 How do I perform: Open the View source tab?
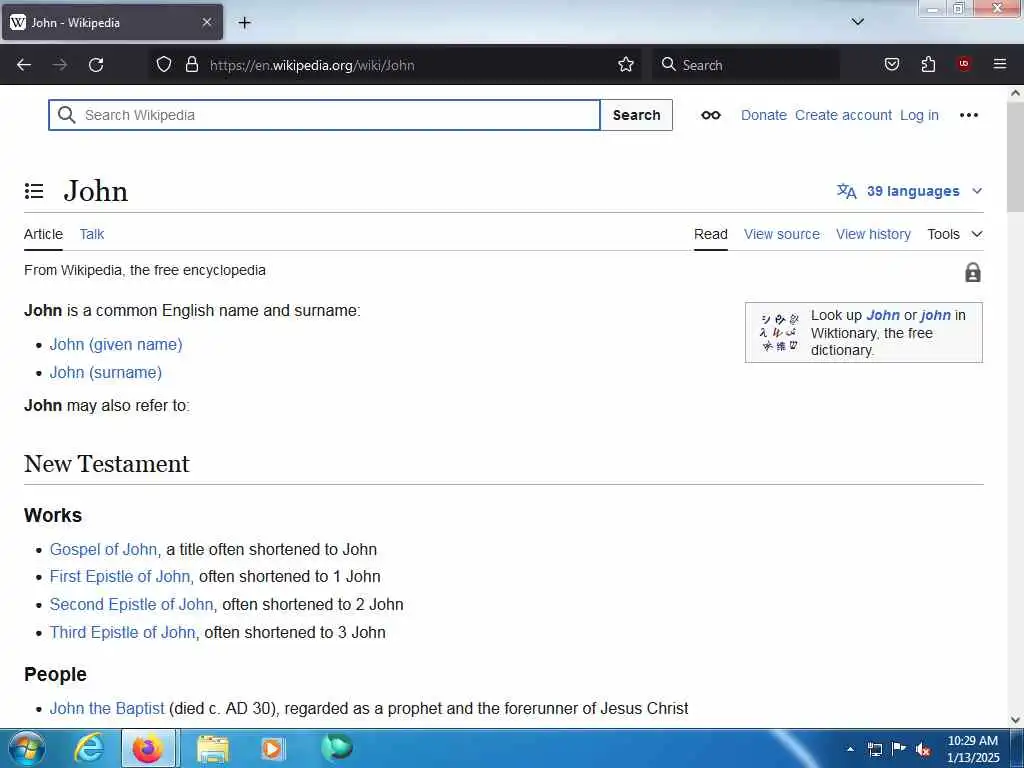click(782, 234)
